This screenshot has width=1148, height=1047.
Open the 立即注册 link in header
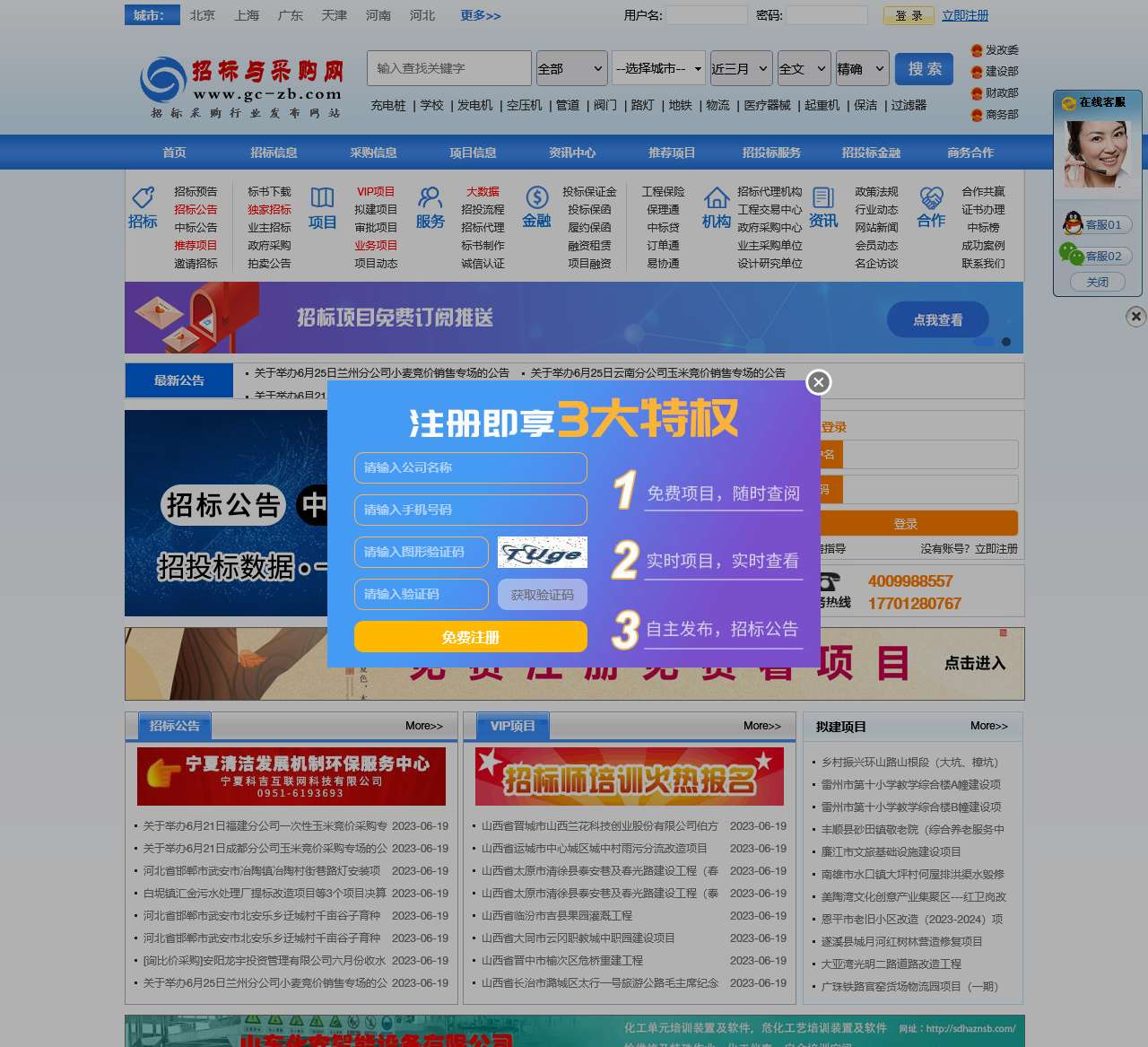965,15
